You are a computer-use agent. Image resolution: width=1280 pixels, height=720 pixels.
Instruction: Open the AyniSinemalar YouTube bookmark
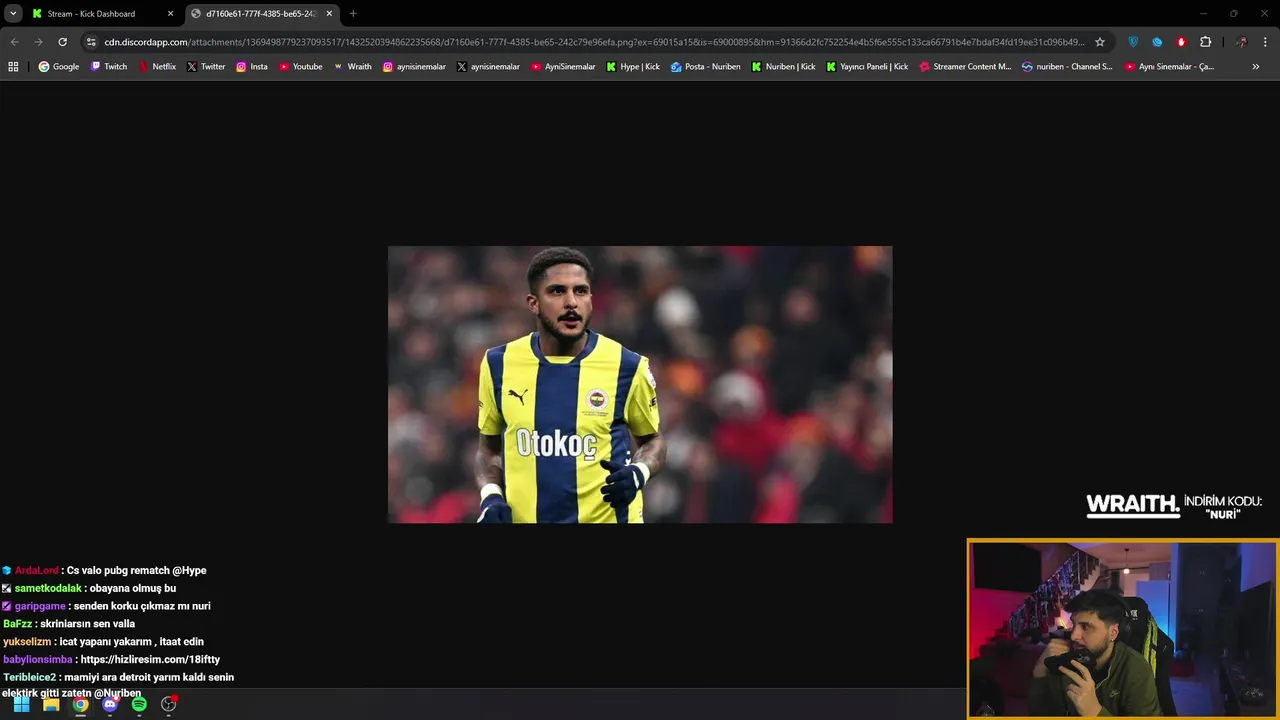[x=563, y=67]
